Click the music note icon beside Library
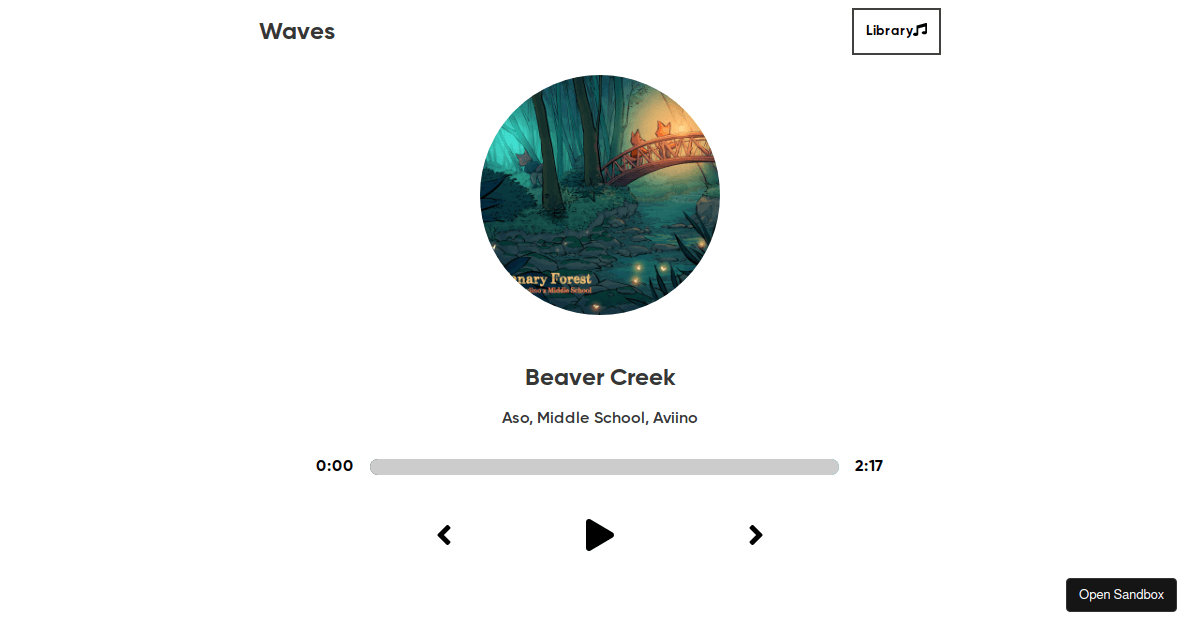1200x630 pixels. point(921,30)
